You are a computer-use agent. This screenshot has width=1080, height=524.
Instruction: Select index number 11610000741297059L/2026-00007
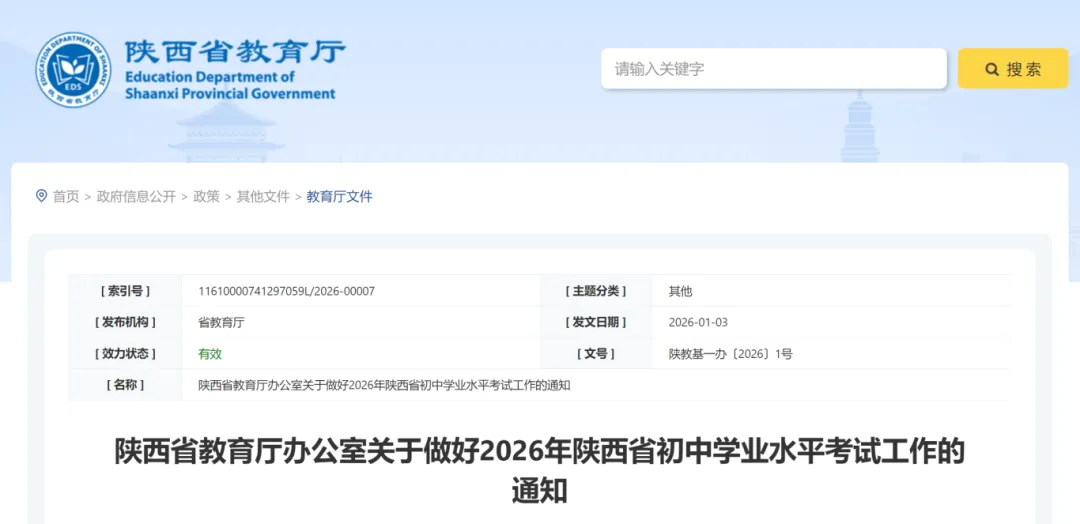(287, 291)
